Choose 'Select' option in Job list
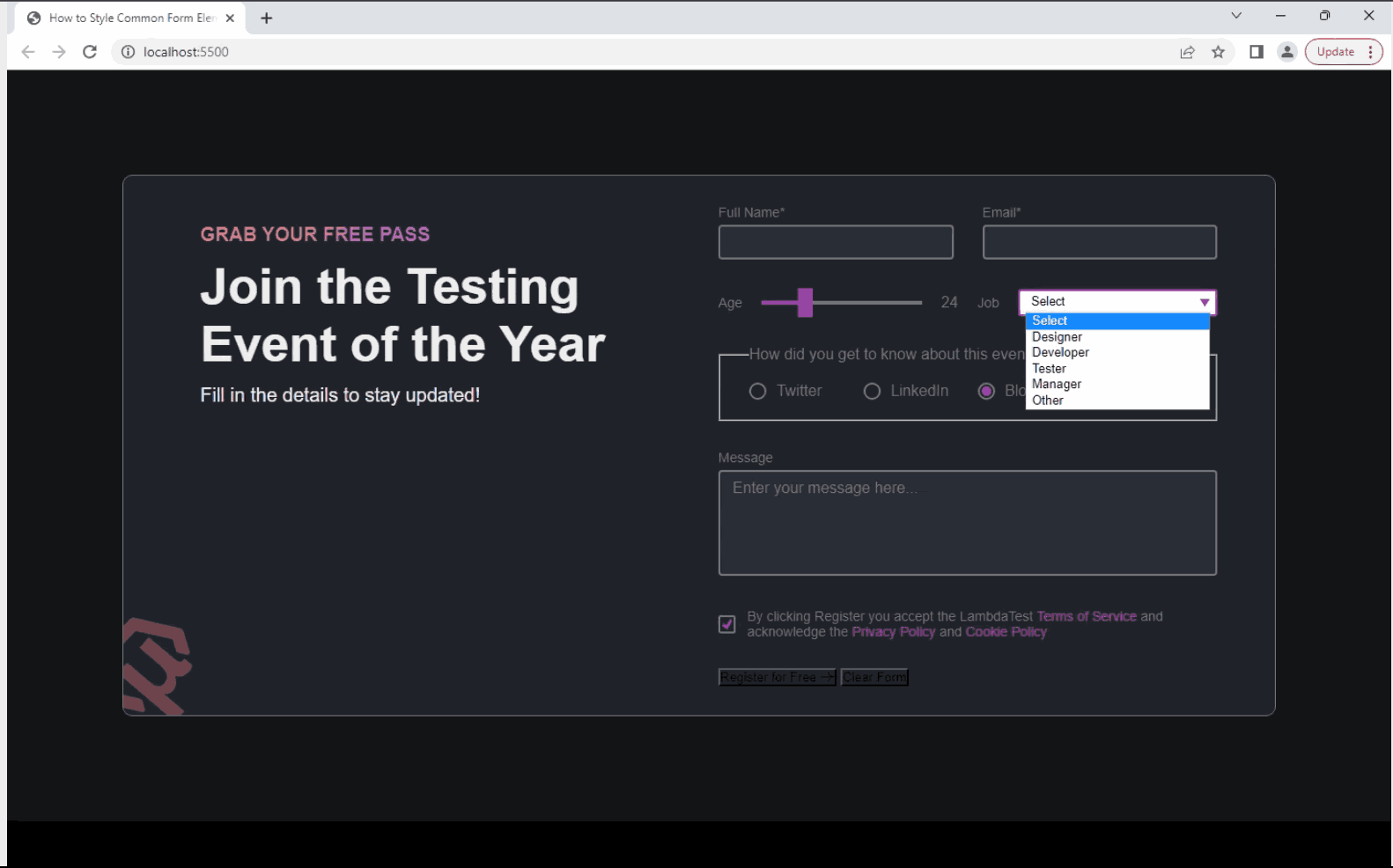This screenshot has height=868, width=1393. click(x=1117, y=321)
